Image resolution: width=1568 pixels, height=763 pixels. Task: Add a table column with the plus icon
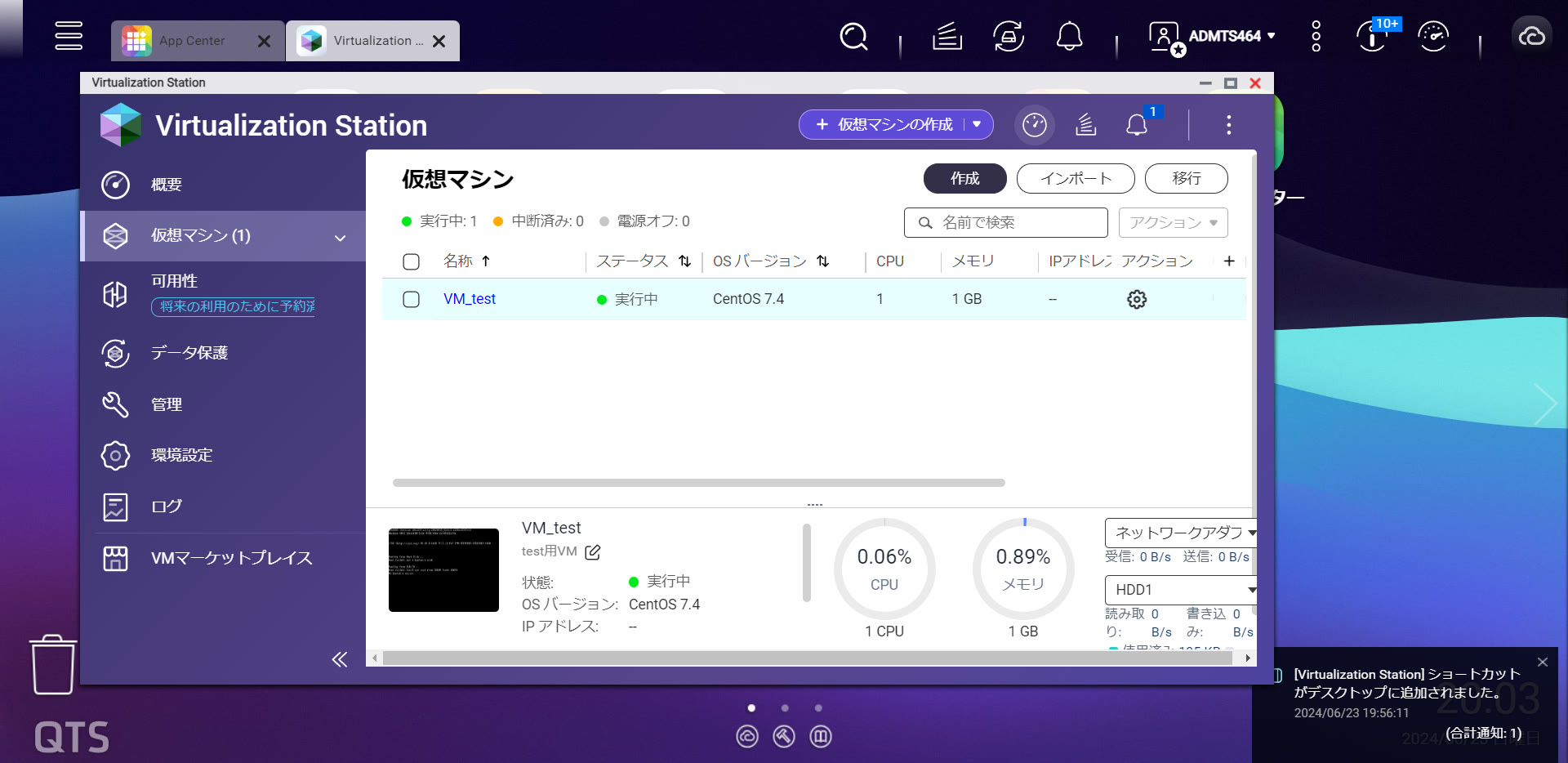pyautogui.click(x=1229, y=261)
